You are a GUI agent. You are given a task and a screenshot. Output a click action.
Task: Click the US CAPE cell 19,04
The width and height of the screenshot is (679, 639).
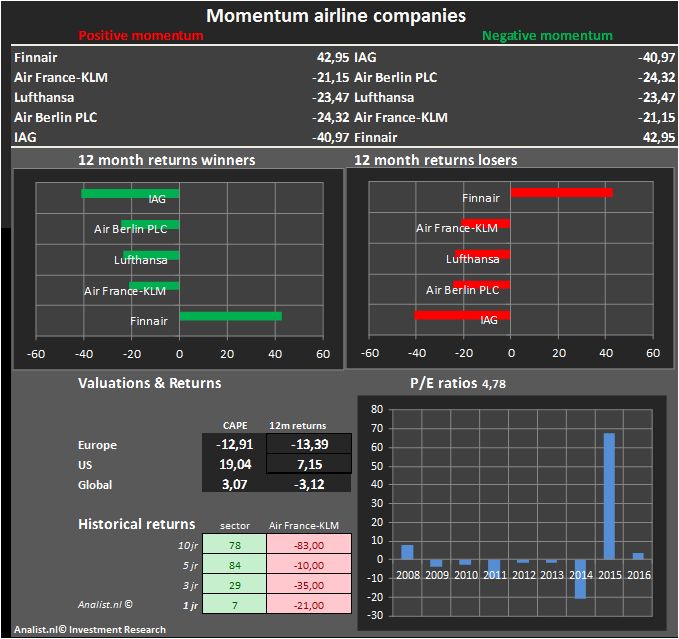click(234, 464)
